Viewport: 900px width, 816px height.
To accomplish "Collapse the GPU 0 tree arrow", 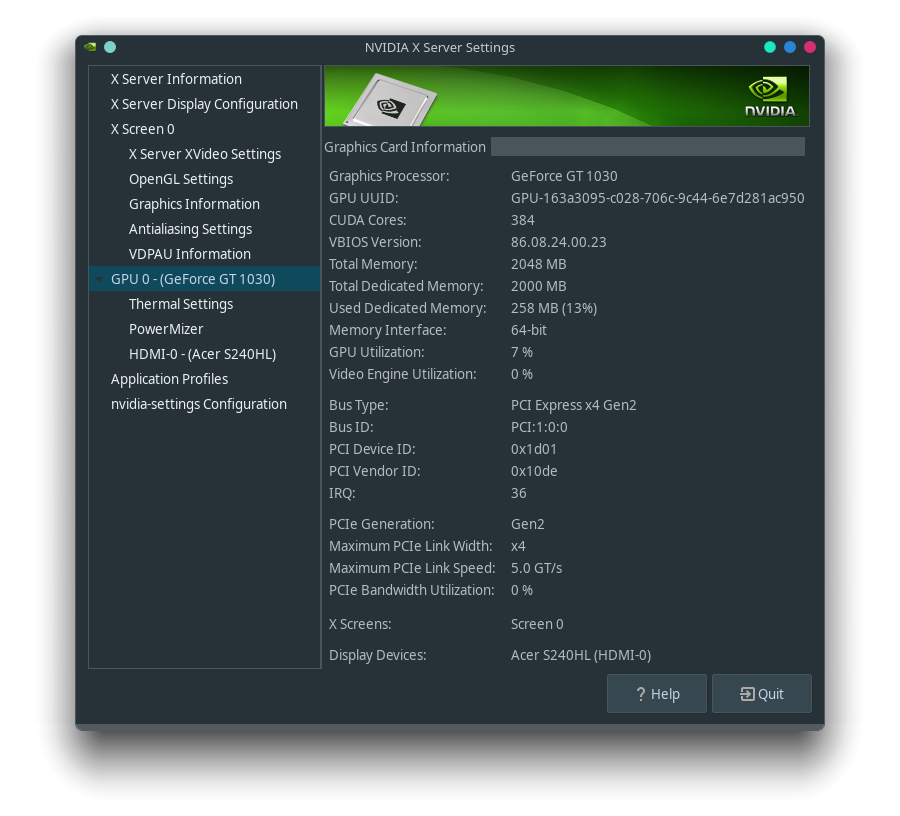I will (x=99, y=279).
